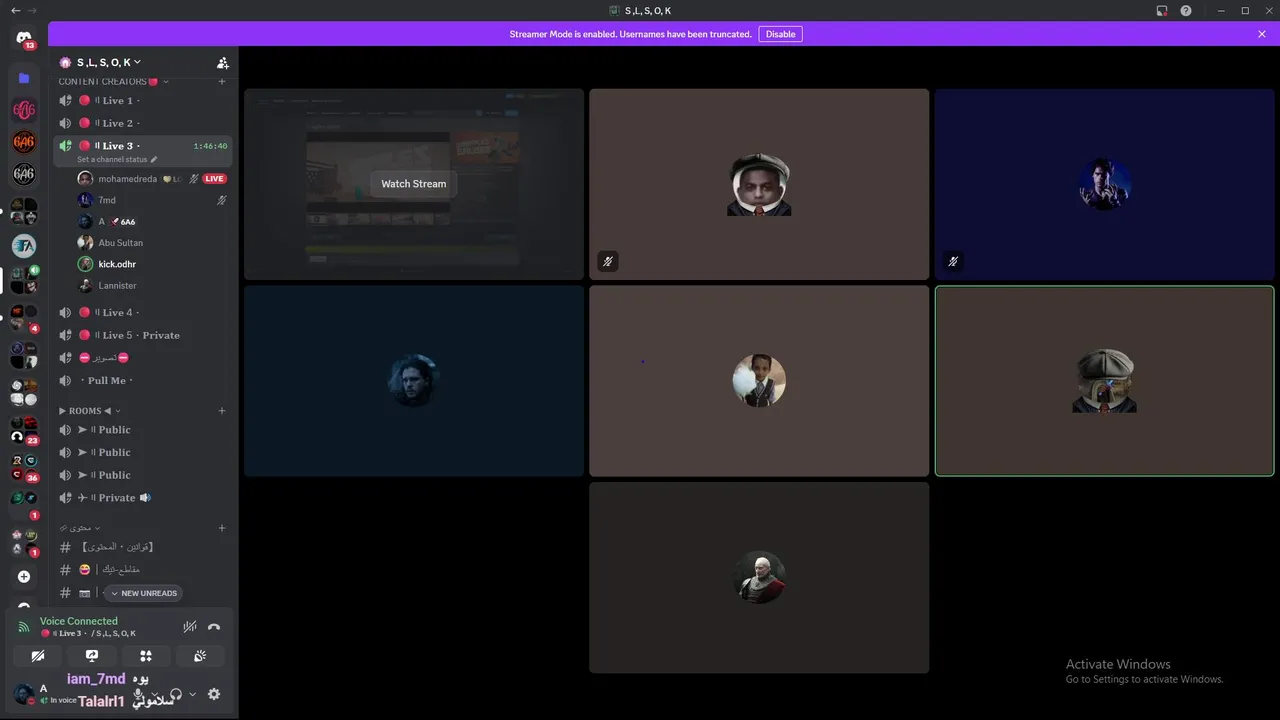The width and height of the screenshot is (1280, 720).
Task: Jump to NEW UNREADS
Action: click(x=143, y=593)
